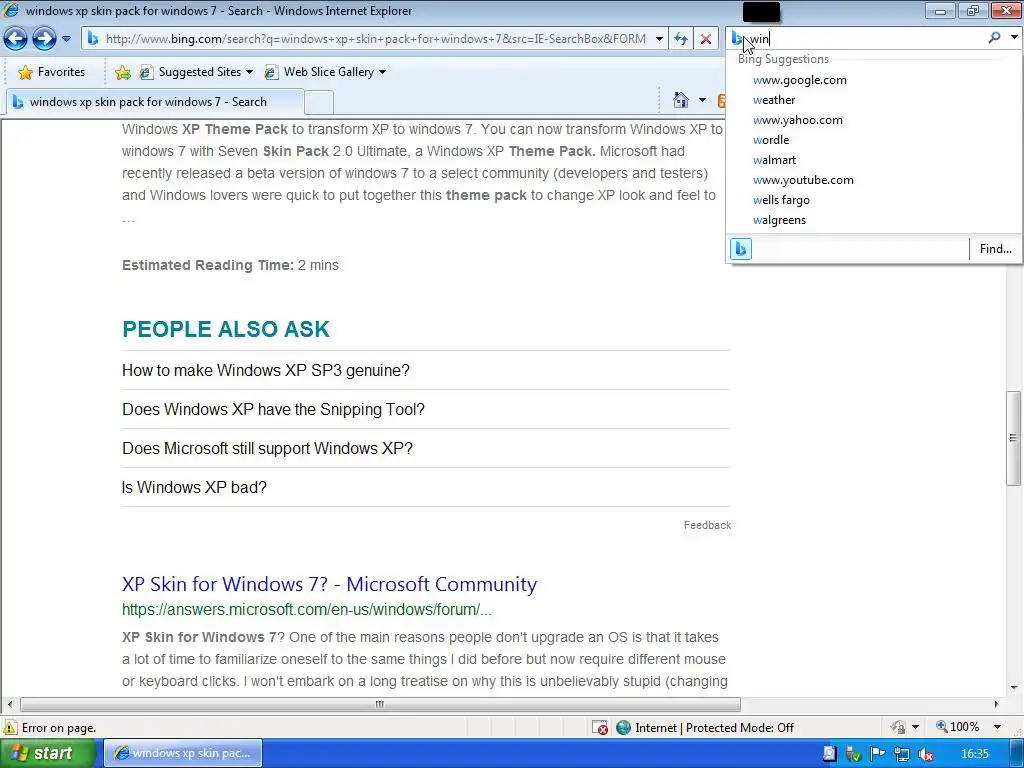Expand 'Is Windows XP bad?' question
Image resolution: width=1024 pixels, height=768 pixels.
click(x=425, y=487)
